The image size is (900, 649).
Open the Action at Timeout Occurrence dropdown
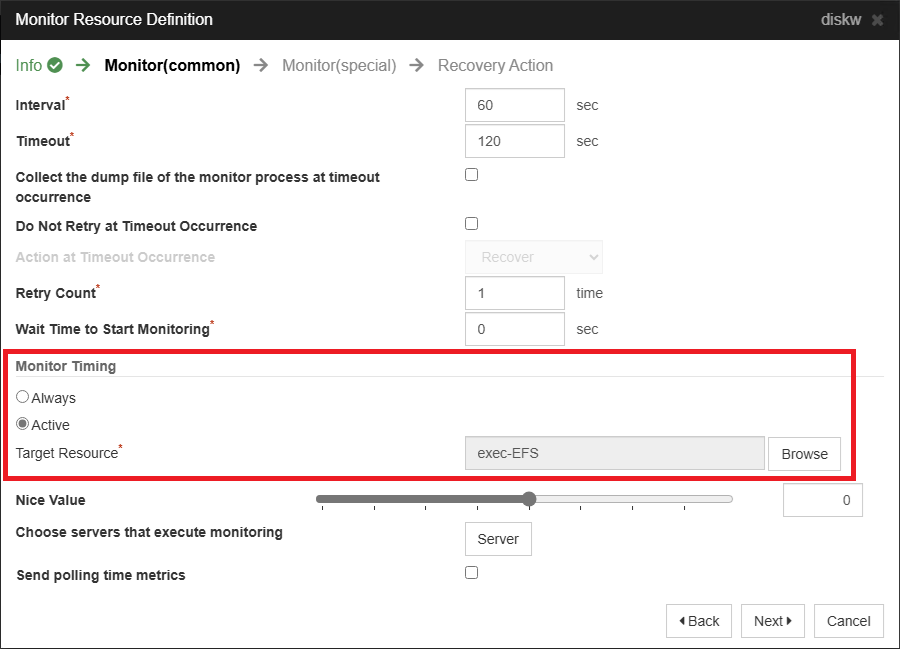coord(533,257)
